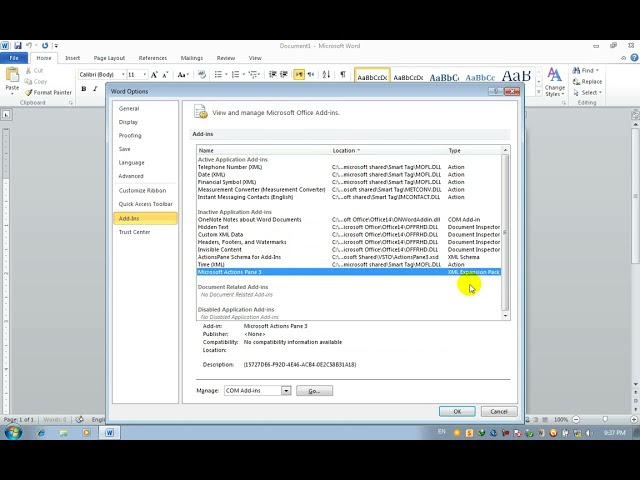640x480 pixels.
Task: Click the Save icon in quick access toolbar
Action: 18,45
